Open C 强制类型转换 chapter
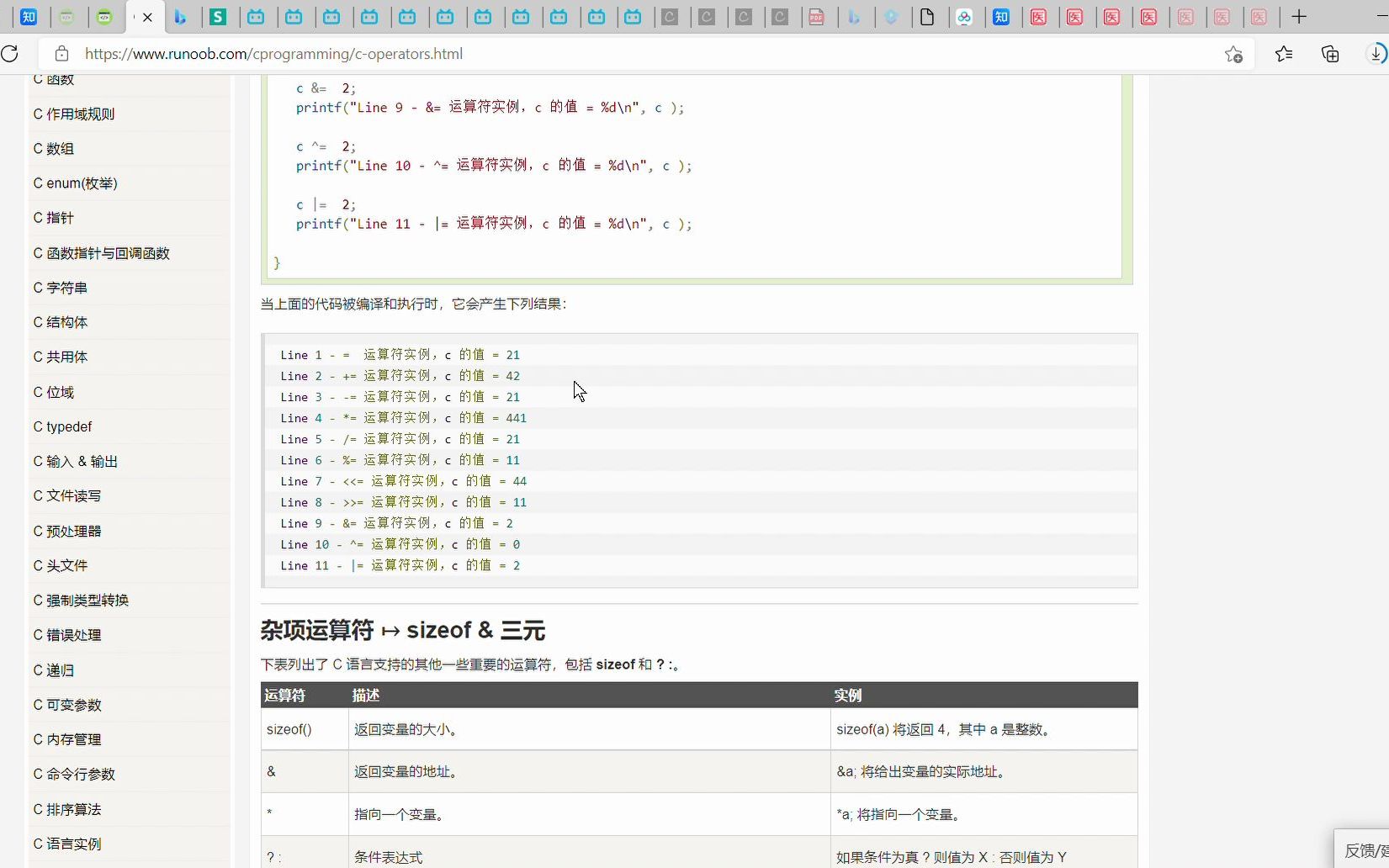1389x868 pixels. (82, 601)
